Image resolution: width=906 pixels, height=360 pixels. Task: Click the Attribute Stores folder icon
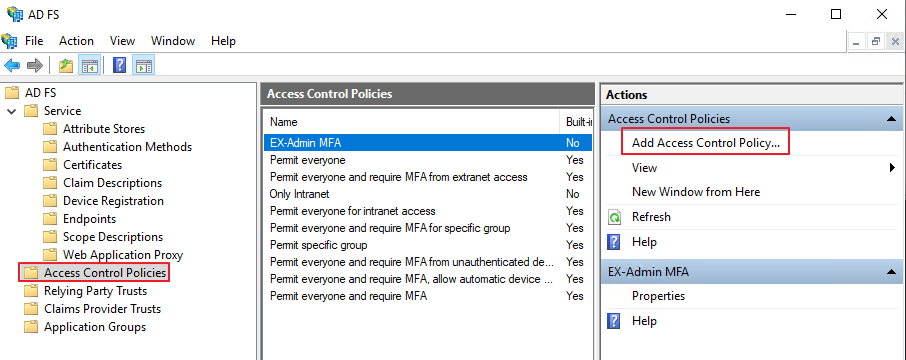point(50,128)
